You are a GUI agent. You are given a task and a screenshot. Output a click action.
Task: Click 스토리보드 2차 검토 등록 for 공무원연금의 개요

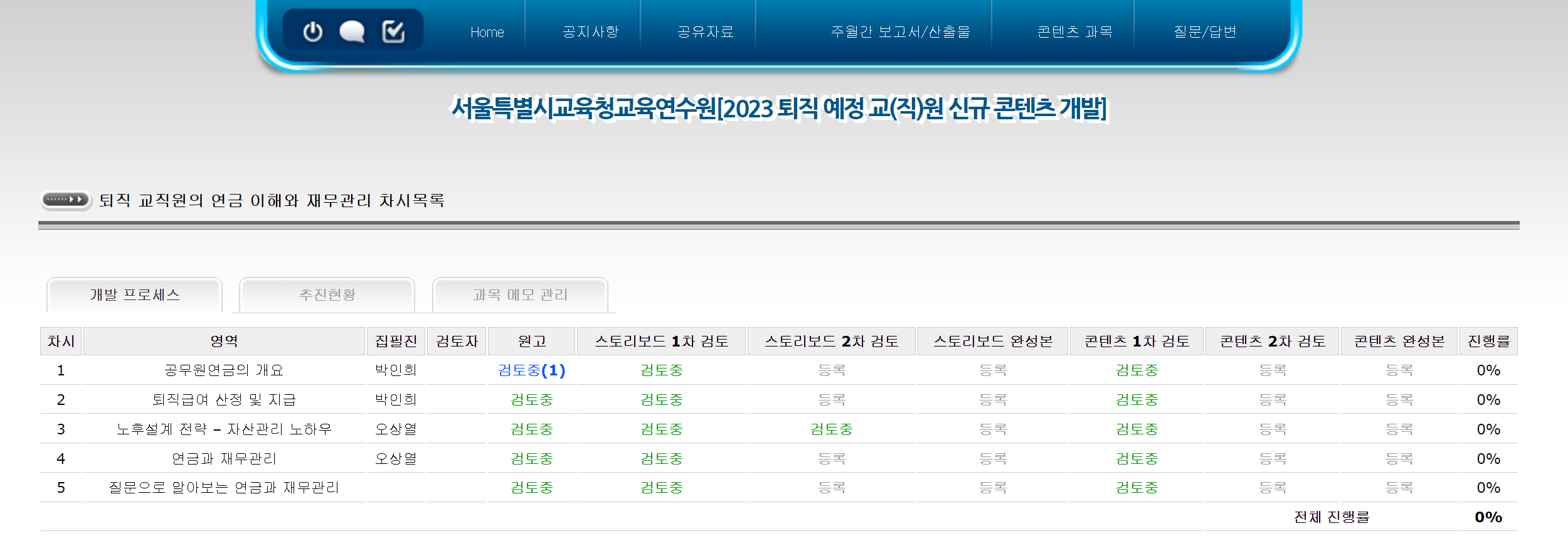tap(832, 370)
